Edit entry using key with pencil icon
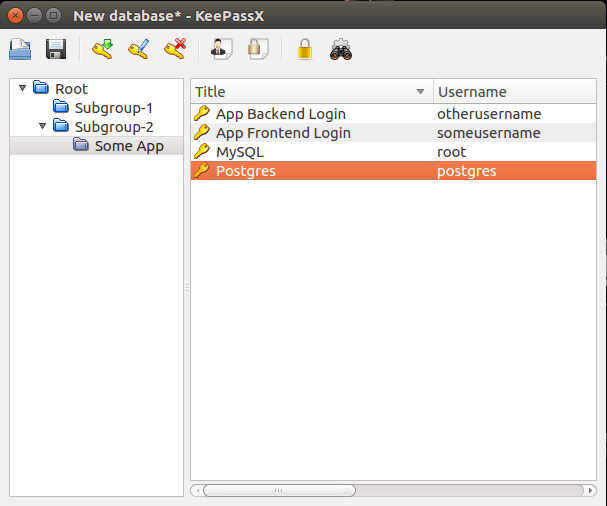607x506 pixels. point(139,49)
